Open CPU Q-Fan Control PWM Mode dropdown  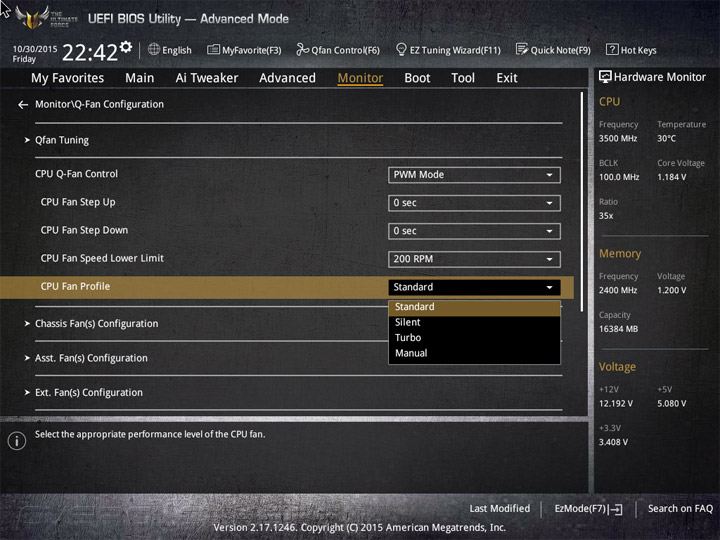[x=474, y=175]
